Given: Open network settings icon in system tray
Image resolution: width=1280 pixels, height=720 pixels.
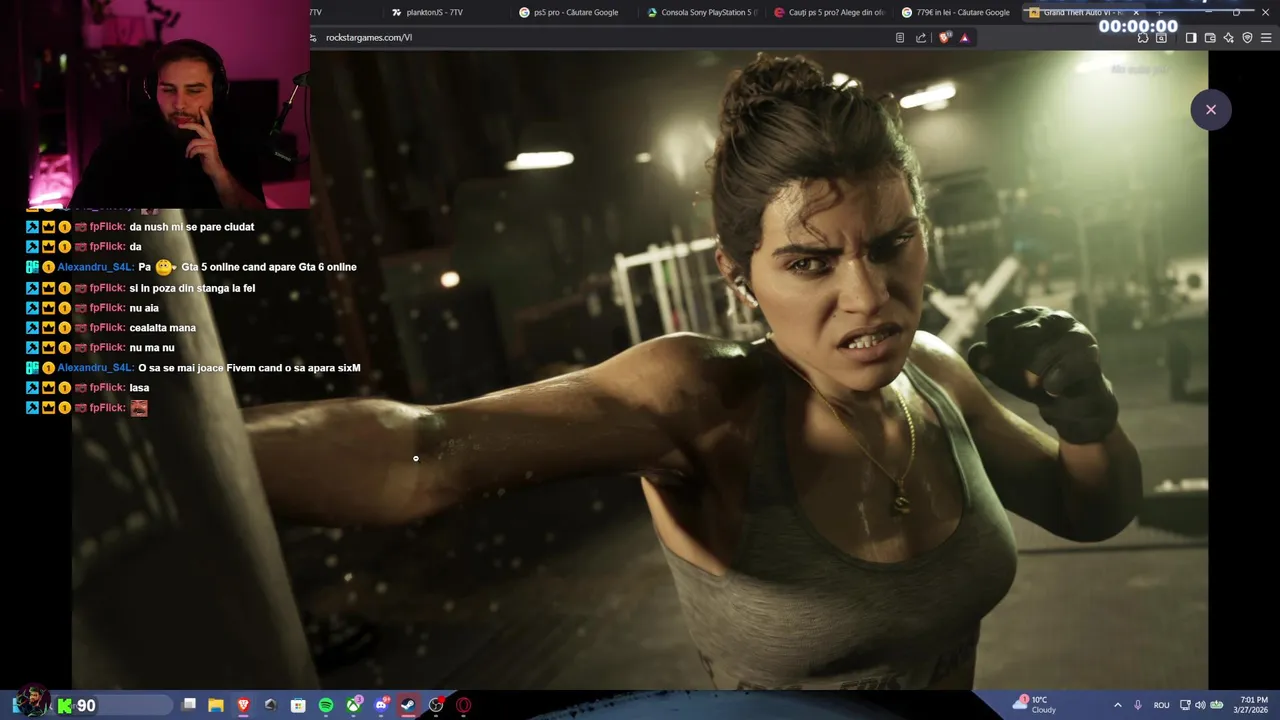Looking at the screenshot, I should pyautogui.click(x=1185, y=705).
